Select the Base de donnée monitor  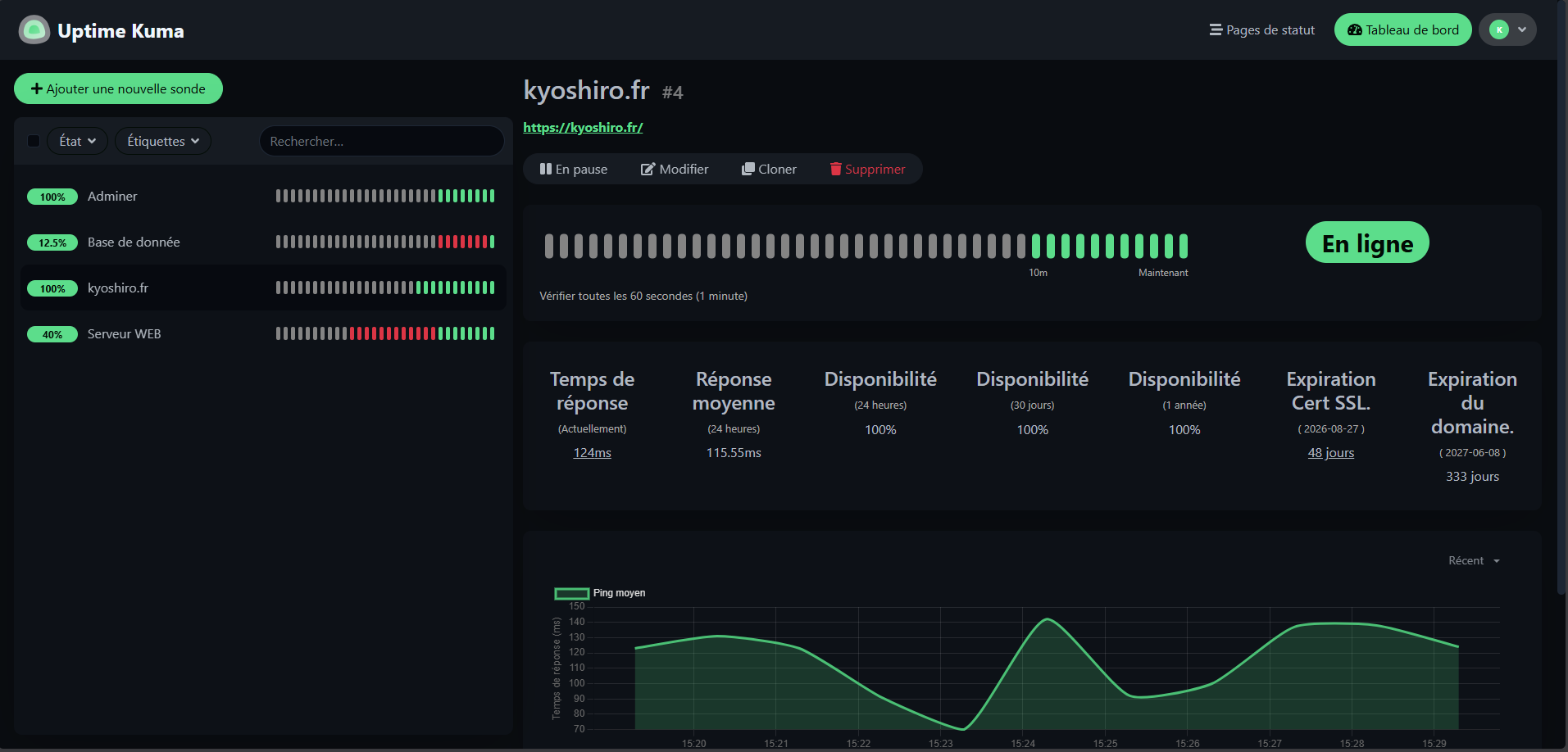coord(263,242)
